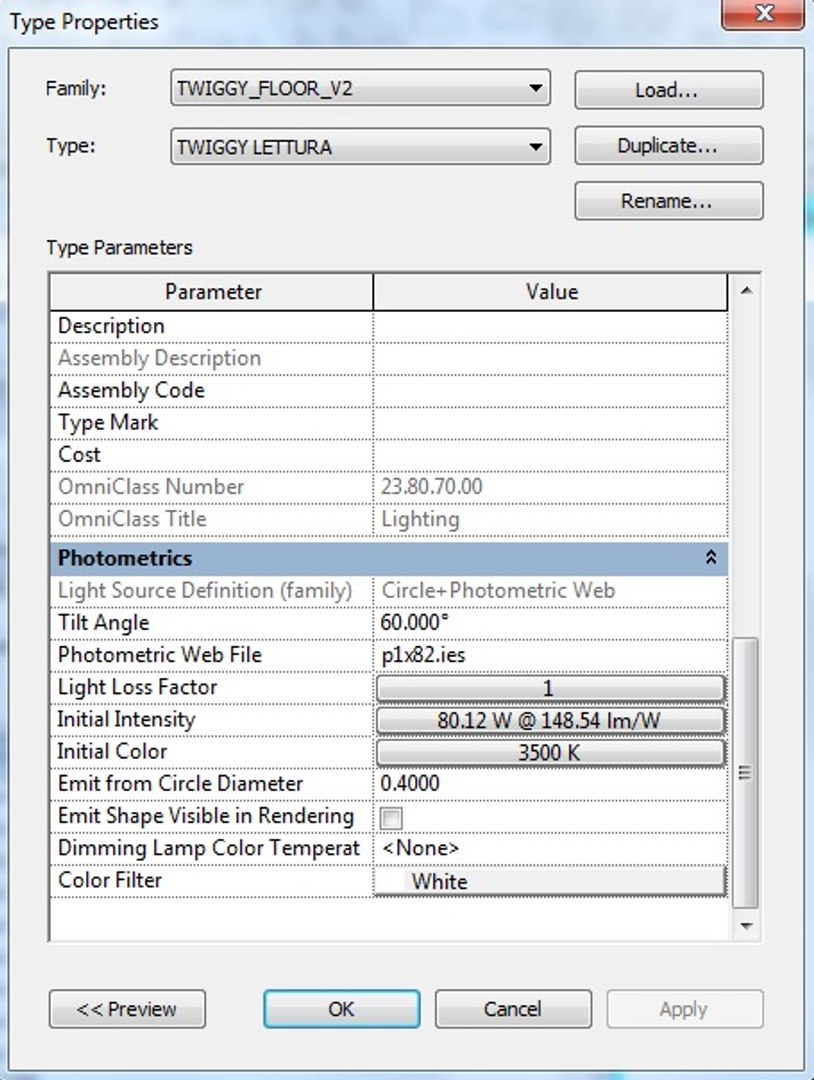This screenshot has width=814, height=1080.
Task: Toggle Emit Shape Visible in Rendering checkbox
Action: coord(391,818)
